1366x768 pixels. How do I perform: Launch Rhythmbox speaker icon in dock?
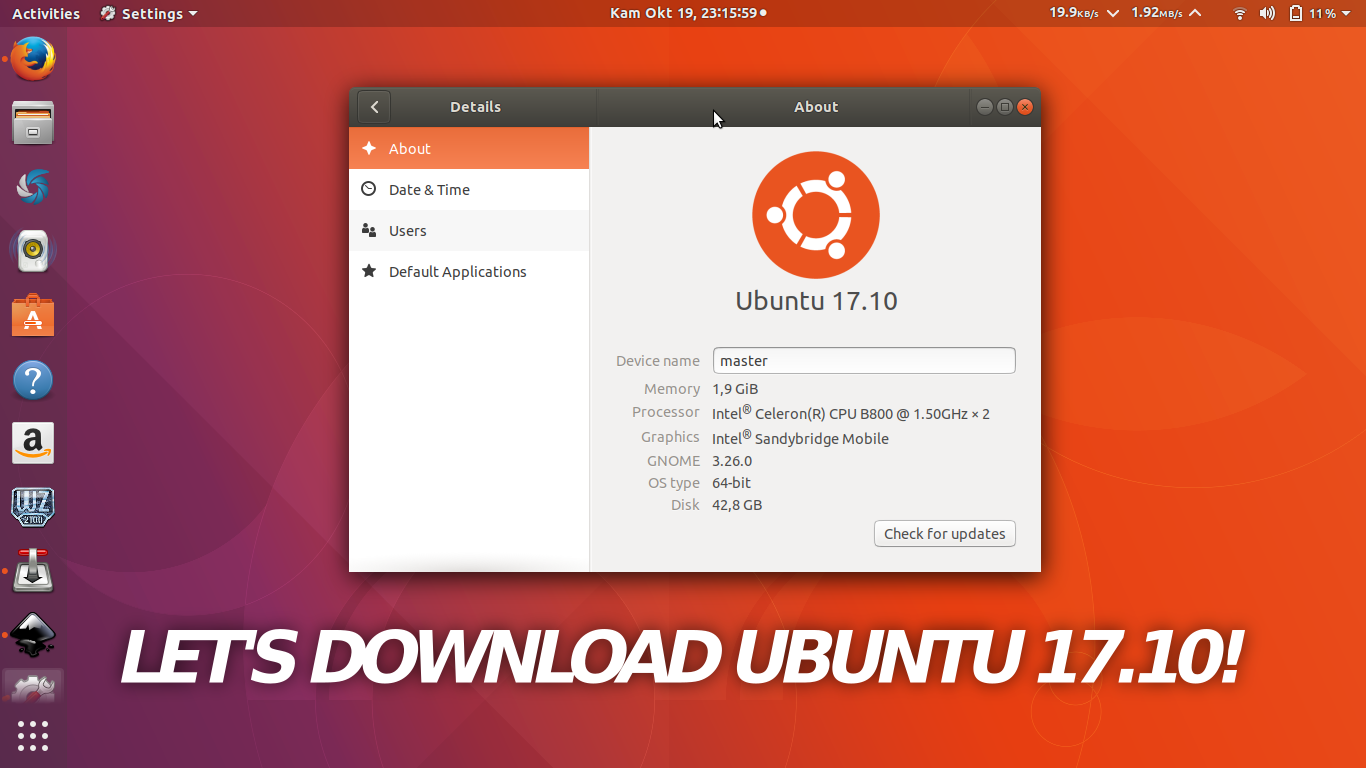point(33,251)
